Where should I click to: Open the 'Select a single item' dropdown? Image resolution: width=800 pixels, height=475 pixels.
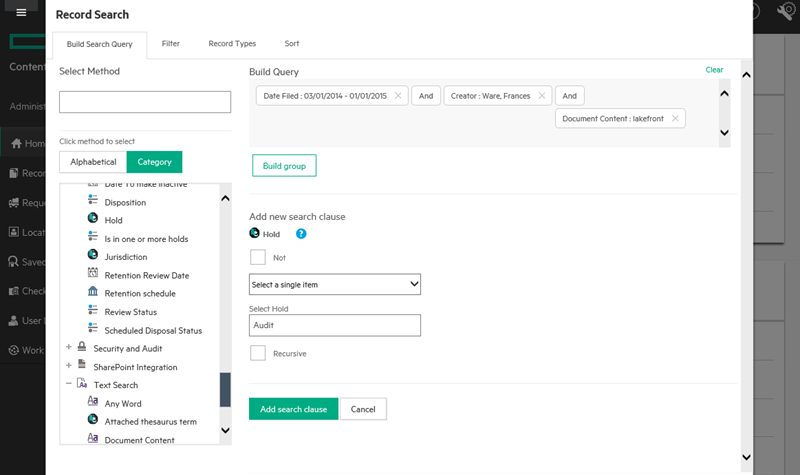coord(334,285)
